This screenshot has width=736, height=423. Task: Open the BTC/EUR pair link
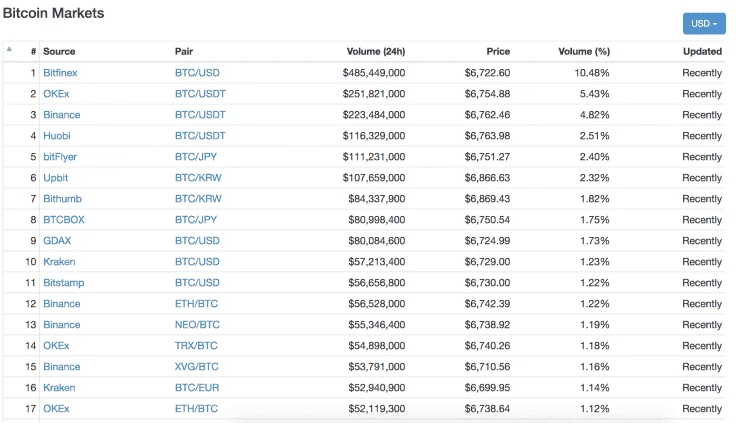pos(197,388)
